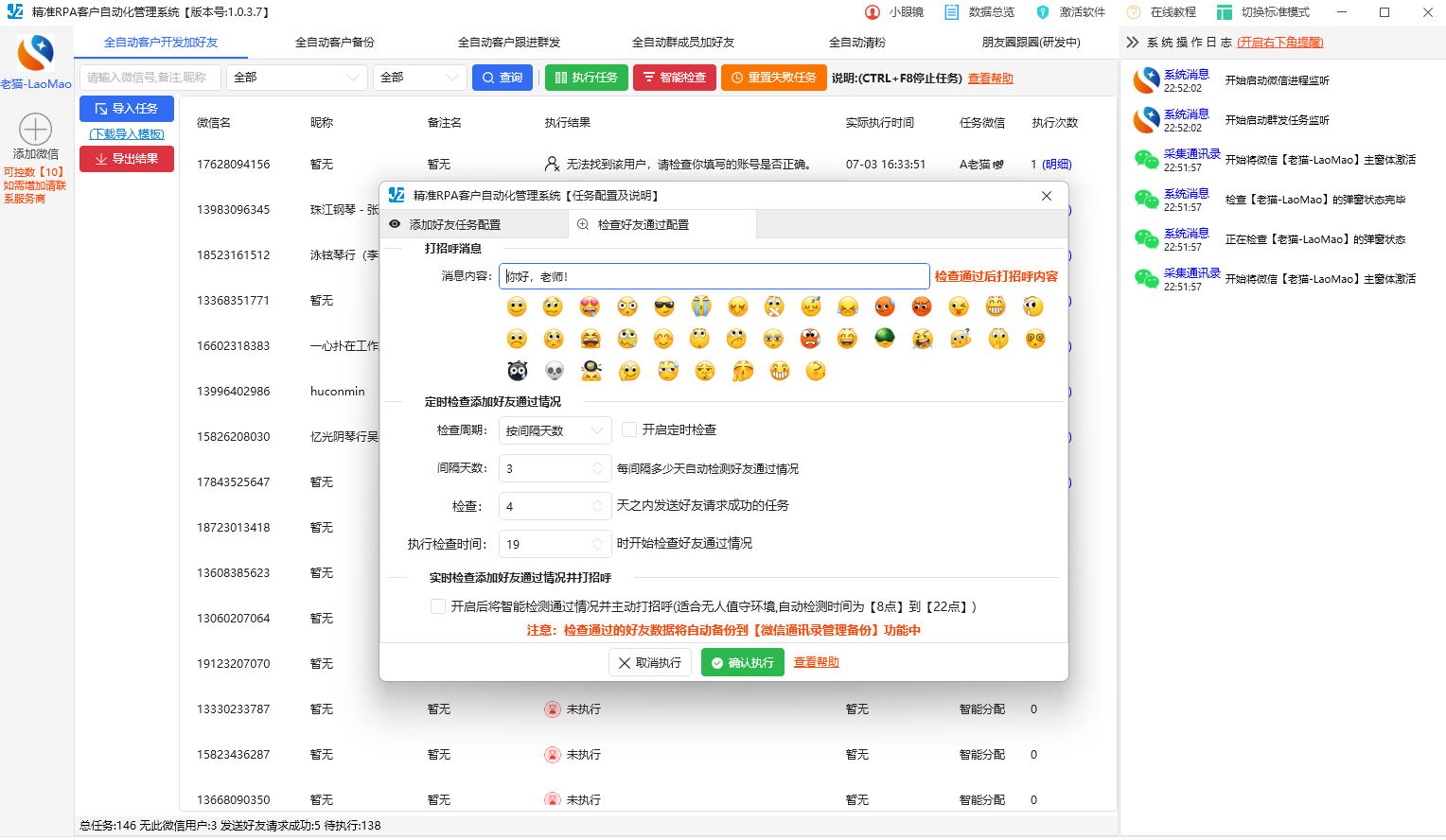Click the 间隔天数 spinner showing 3

pyautogui.click(x=555, y=468)
